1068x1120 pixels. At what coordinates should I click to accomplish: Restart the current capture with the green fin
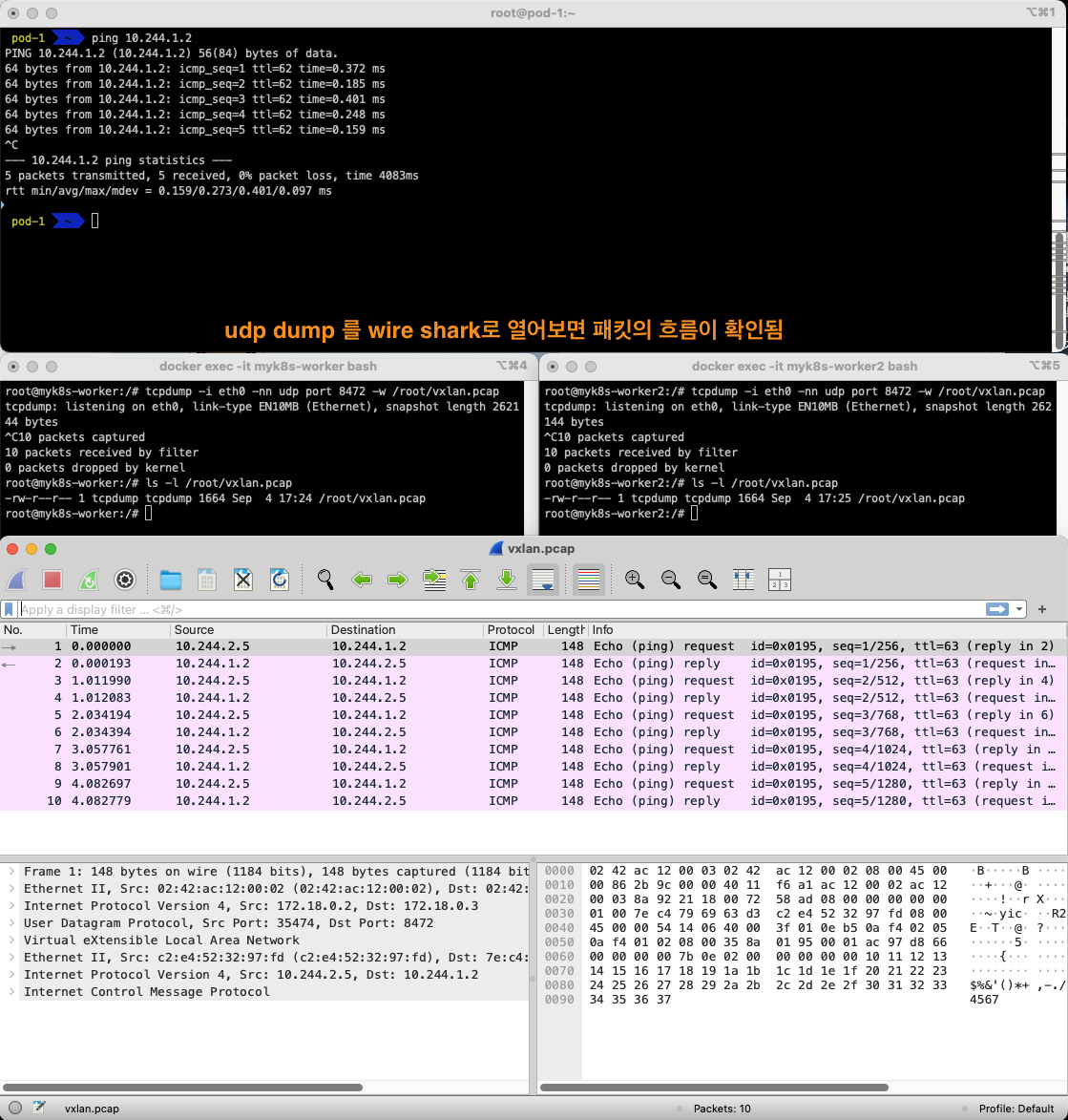pos(89,580)
